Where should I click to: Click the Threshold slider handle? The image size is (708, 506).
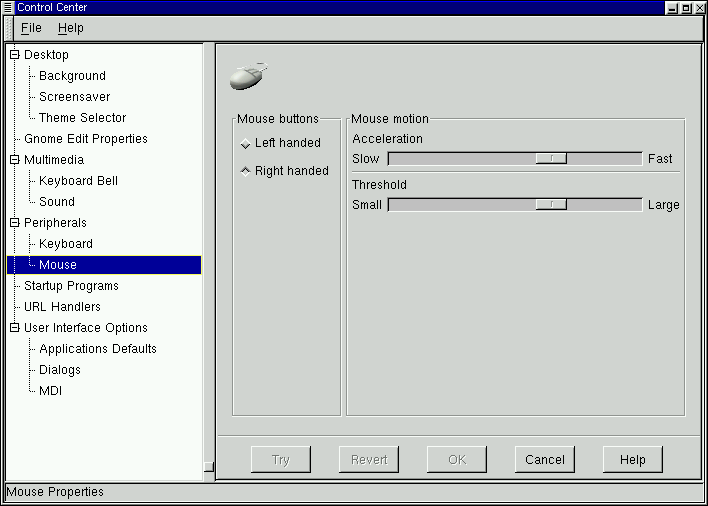point(551,204)
